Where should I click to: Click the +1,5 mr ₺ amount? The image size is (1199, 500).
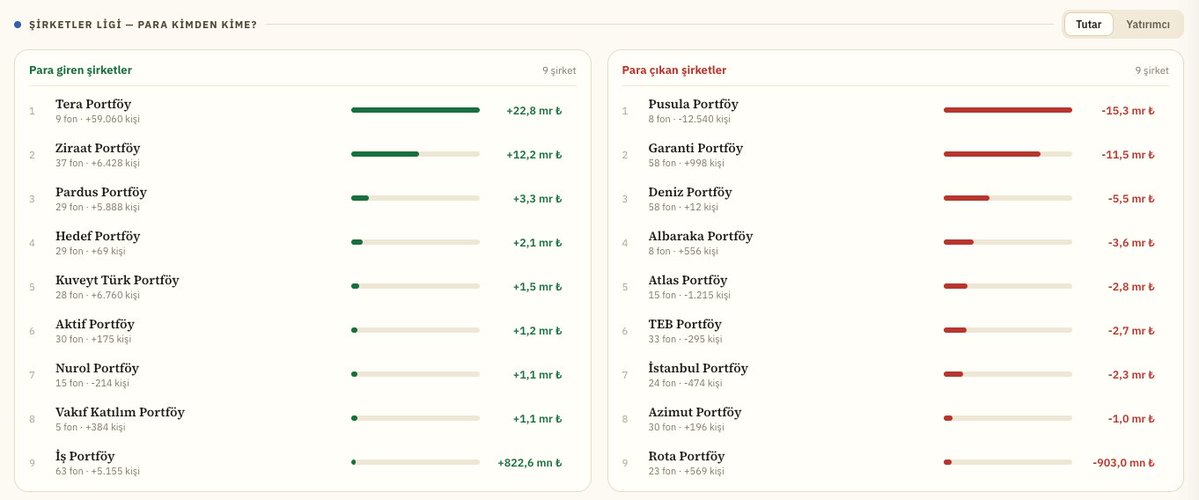(538, 287)
